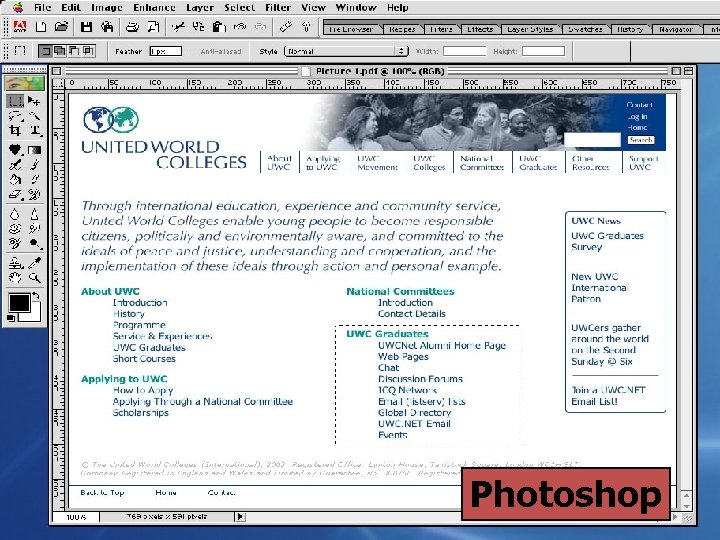This screenshot has width=720, height=540.
Task: Select the Clone Stamp tool
Action: pyautogui.click(x=15, y=263)
